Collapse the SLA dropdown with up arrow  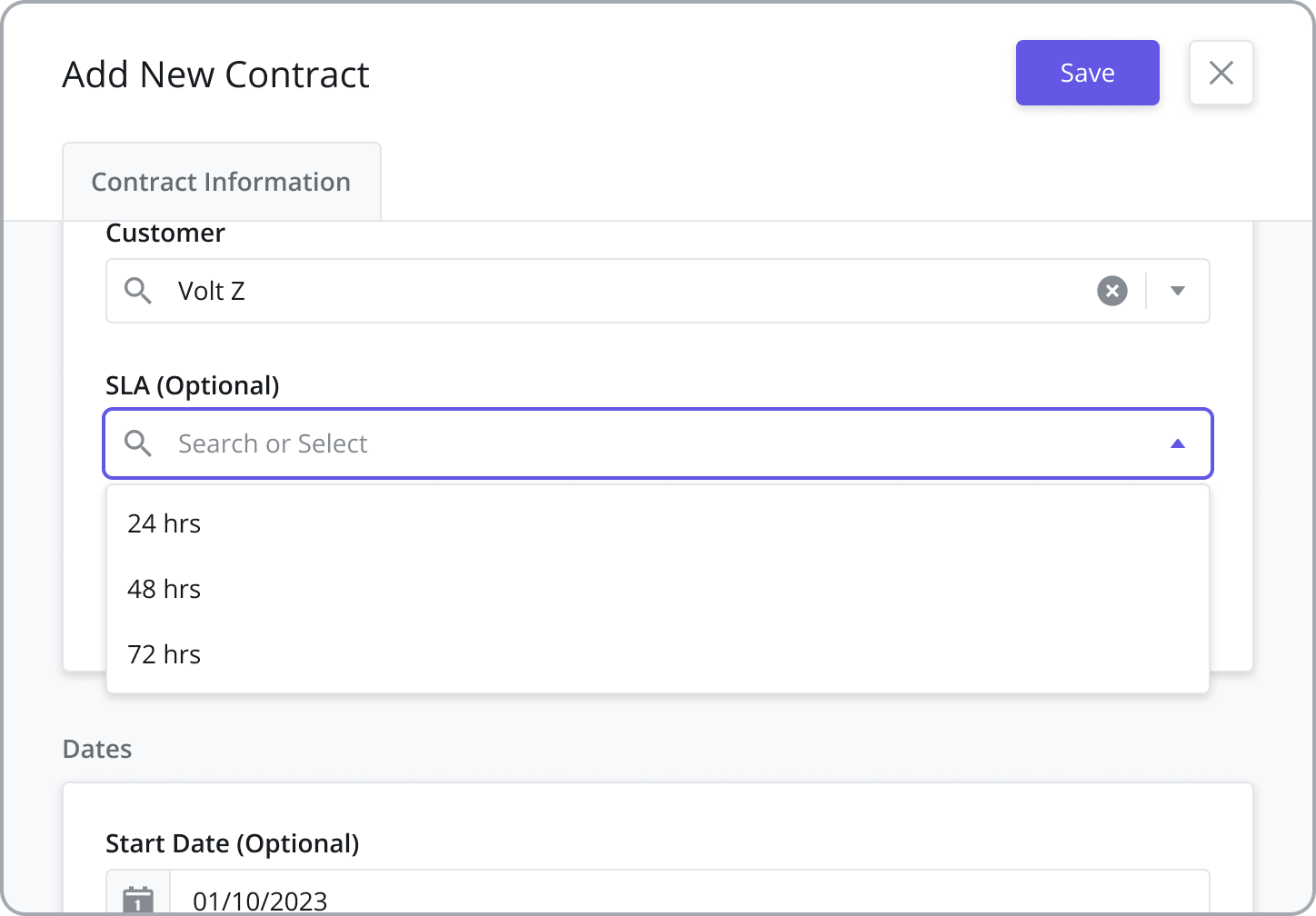pyautogui.click(x=1178, y=443)
